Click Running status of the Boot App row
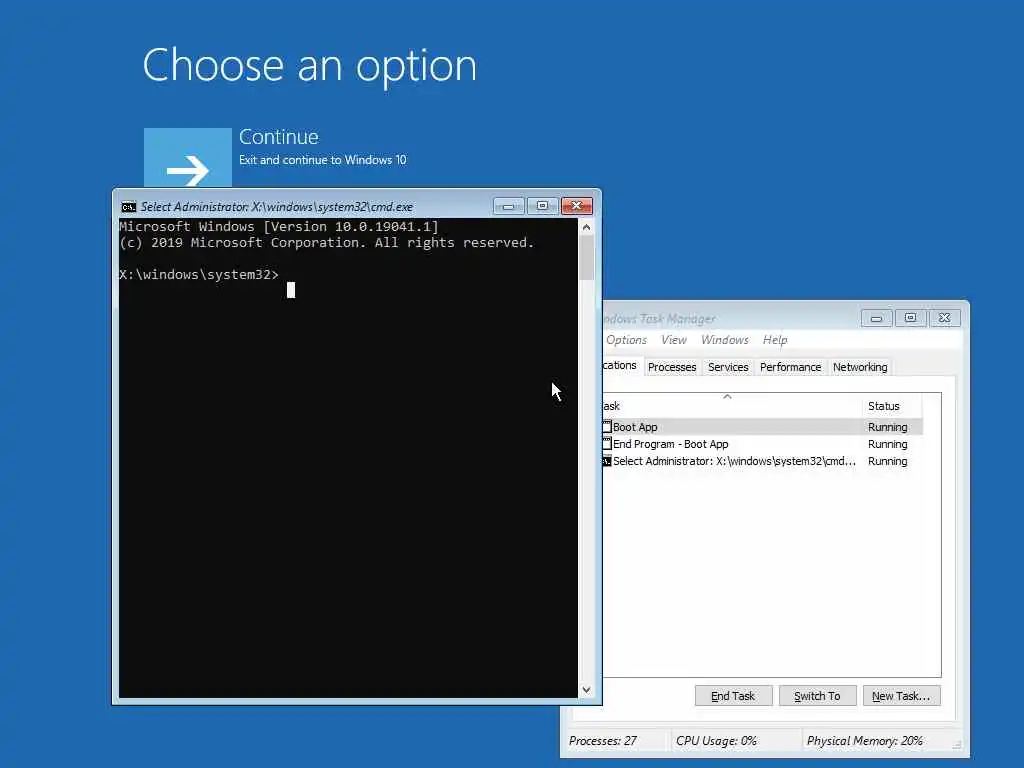The image size is (1024, 768). click(888, 427)
